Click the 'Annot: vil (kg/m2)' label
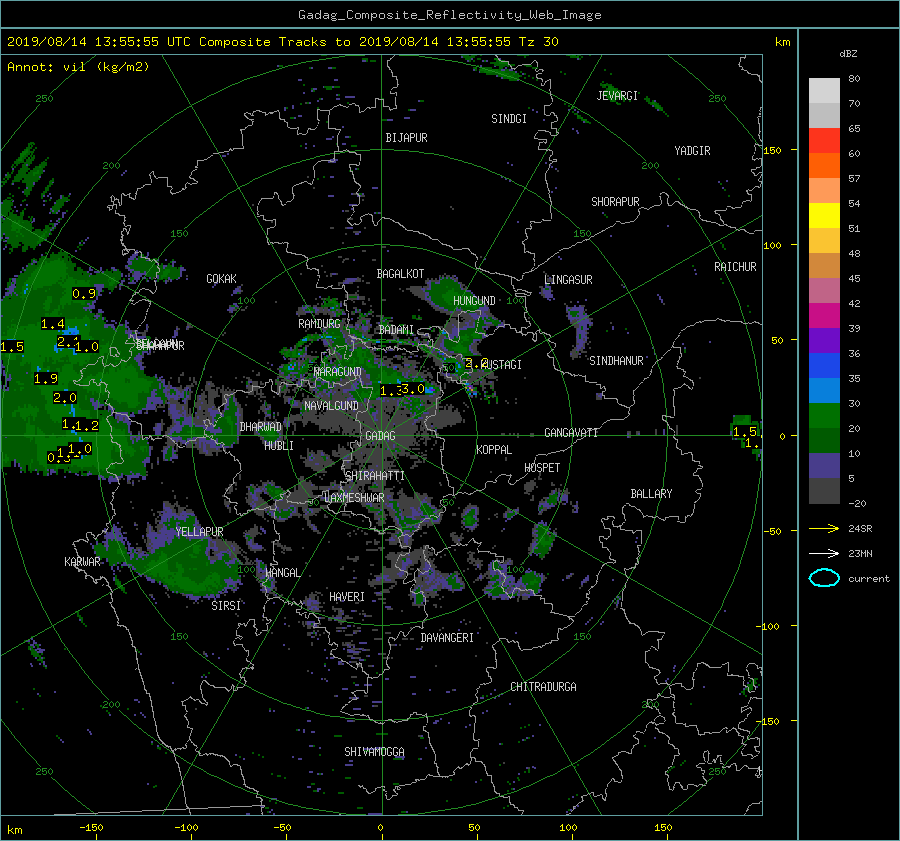Screen dimensions: 900x841 tap(78, 67)
